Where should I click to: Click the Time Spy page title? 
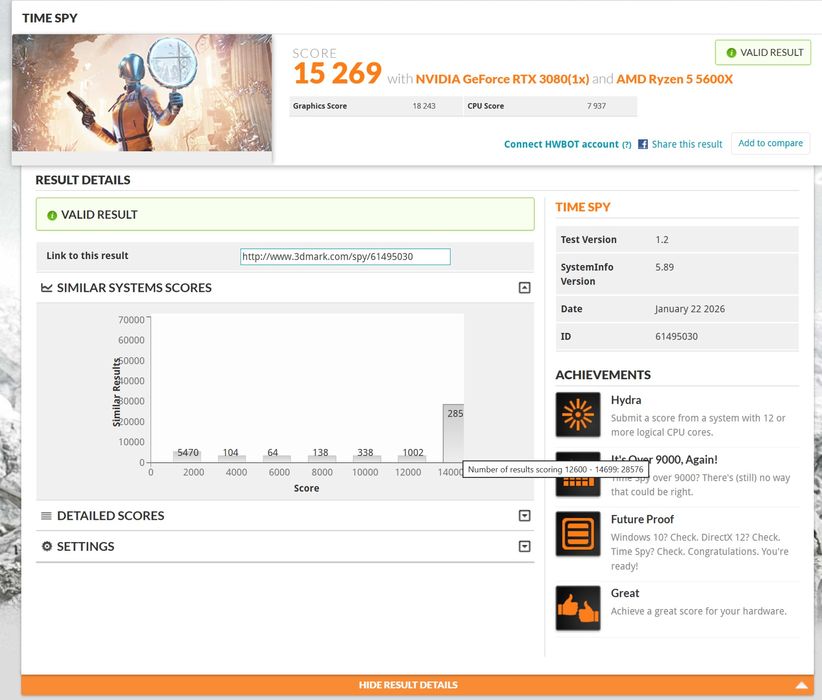point(50,18)
